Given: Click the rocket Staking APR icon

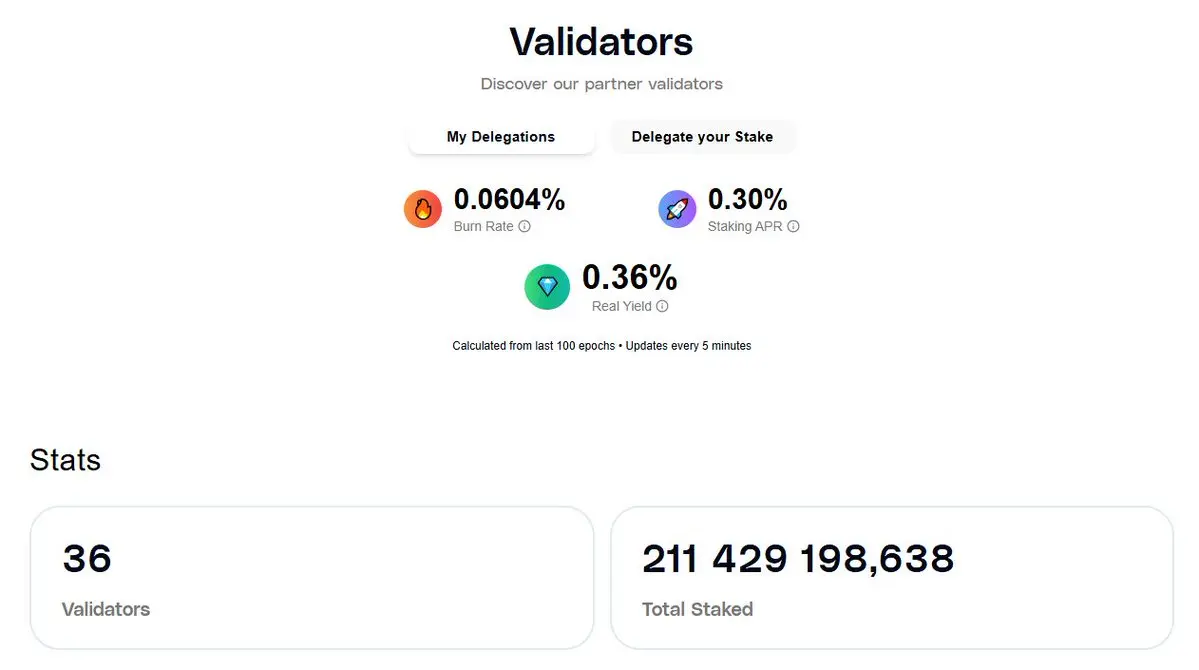Looking at the screenshot, I should tap(677, 209).
